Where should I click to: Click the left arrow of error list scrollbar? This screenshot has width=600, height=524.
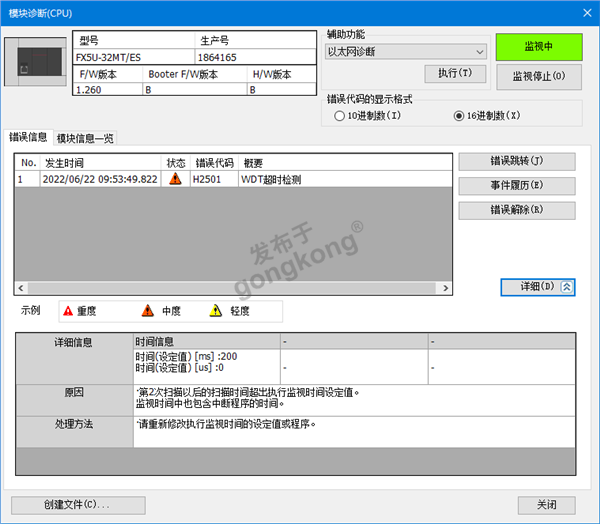pos(21,288)
